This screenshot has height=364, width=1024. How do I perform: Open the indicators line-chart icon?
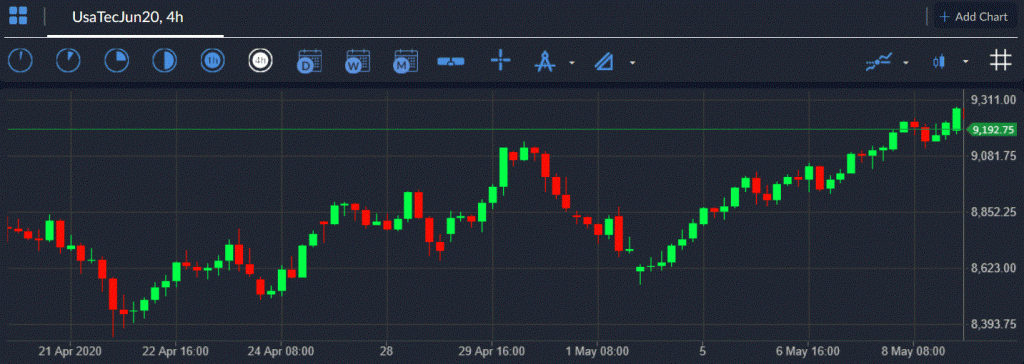click(x=879, y=61)
